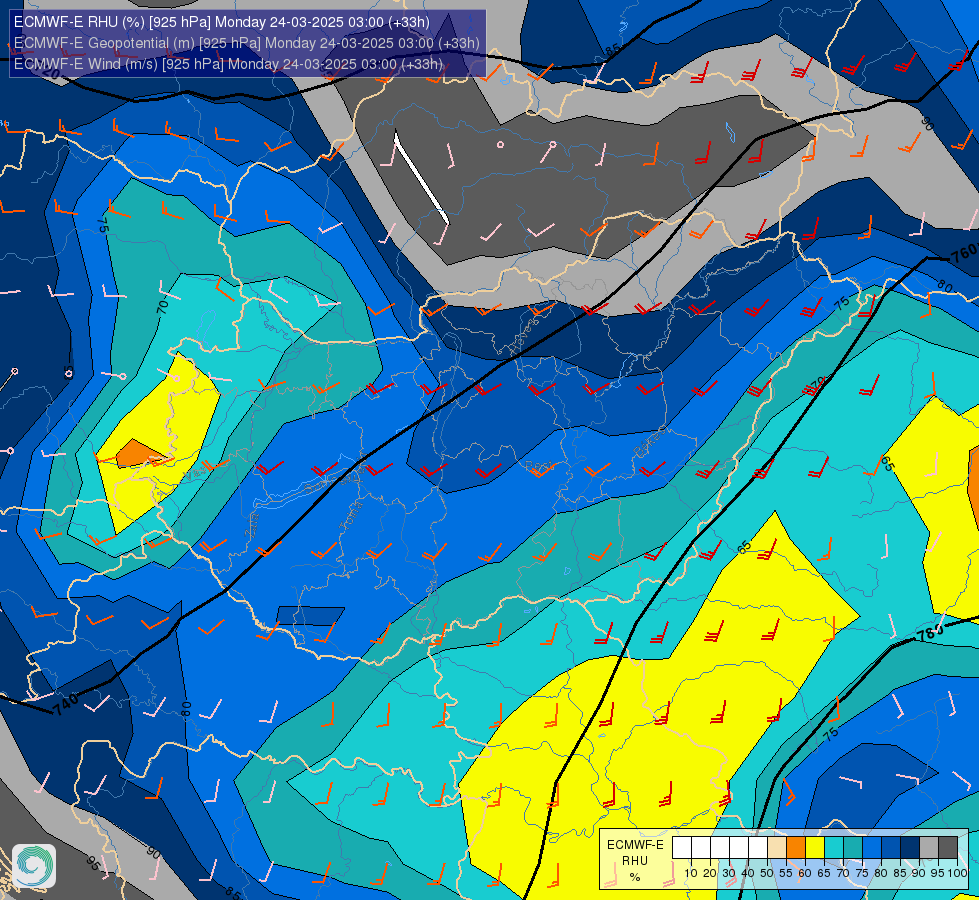
Task: Click the medium blue 80–85 legend swatch
Action: (x=891, y=847)
